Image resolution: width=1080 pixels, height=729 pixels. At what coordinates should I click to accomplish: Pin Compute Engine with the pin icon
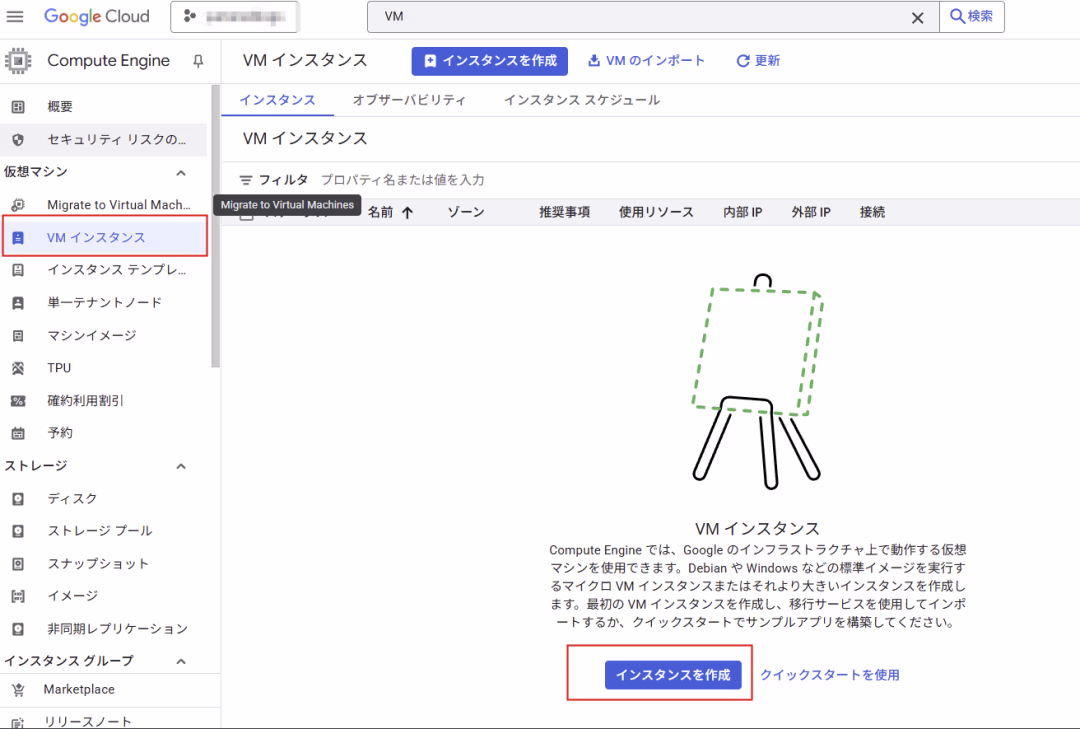point(198,61)
